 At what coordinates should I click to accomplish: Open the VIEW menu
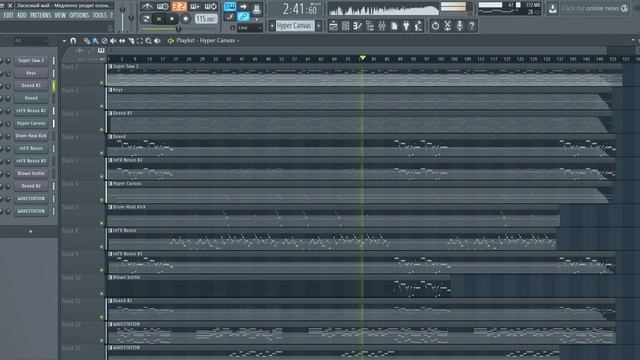coord(60,15)
